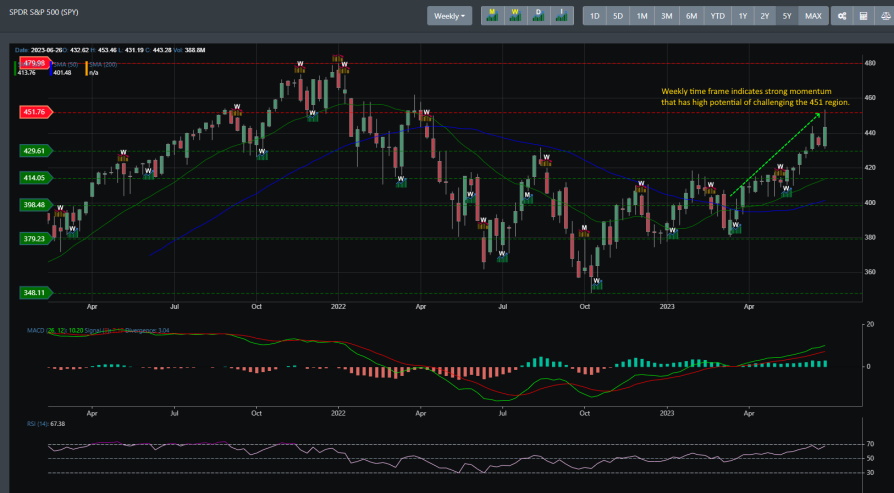Switch the range to 5Y
The width and height of the screenshot is (894, 493).
788,16
